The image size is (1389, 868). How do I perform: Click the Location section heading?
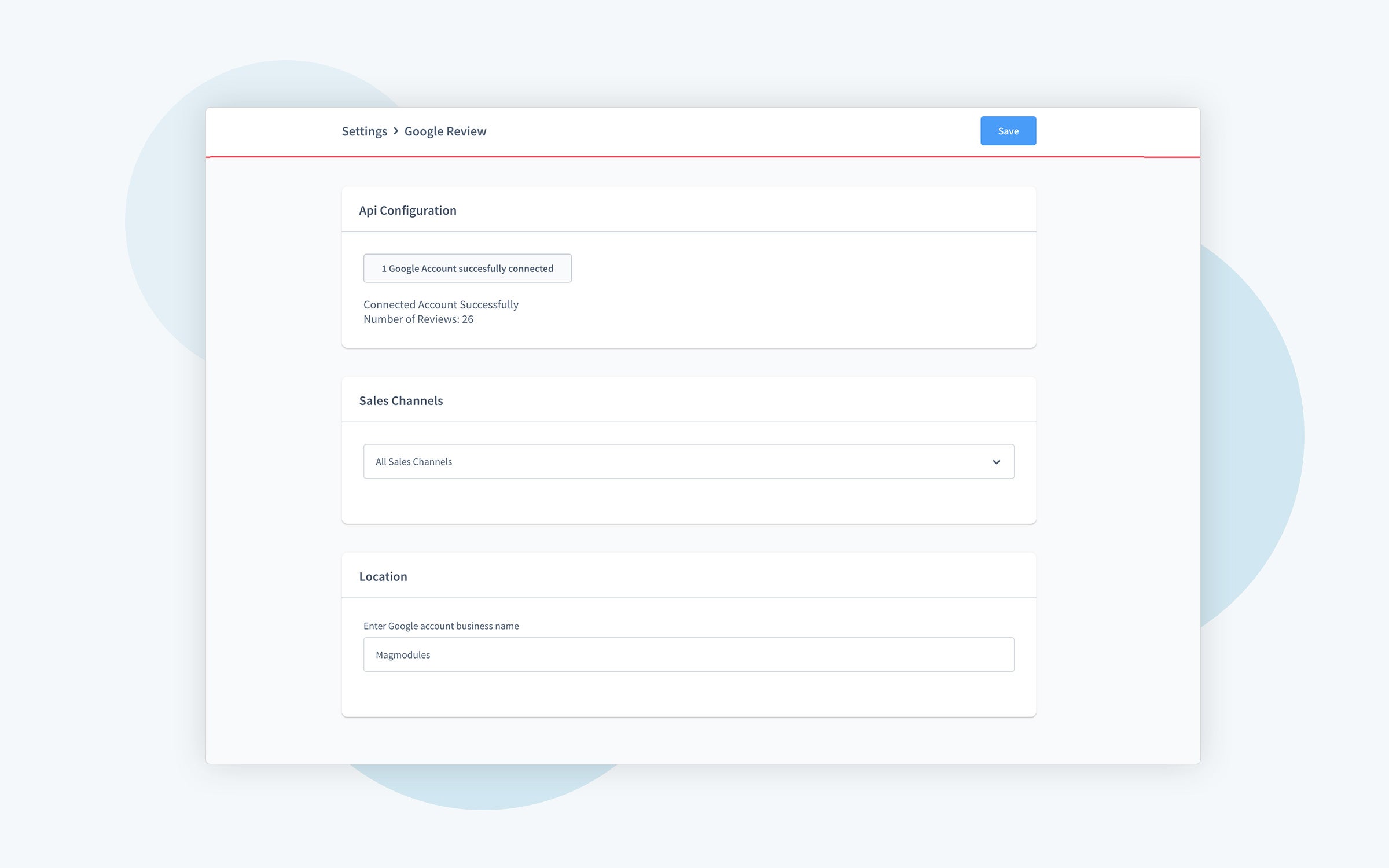coord(383,576)
